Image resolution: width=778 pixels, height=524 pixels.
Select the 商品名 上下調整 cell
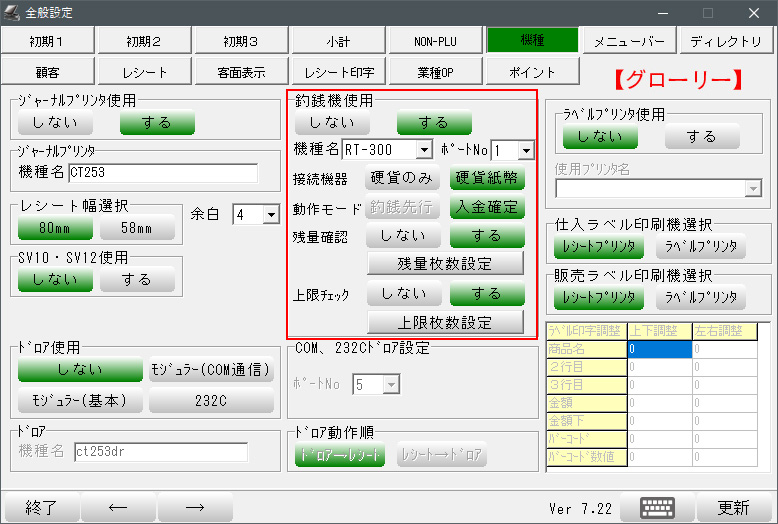click(x=658, y=349)
